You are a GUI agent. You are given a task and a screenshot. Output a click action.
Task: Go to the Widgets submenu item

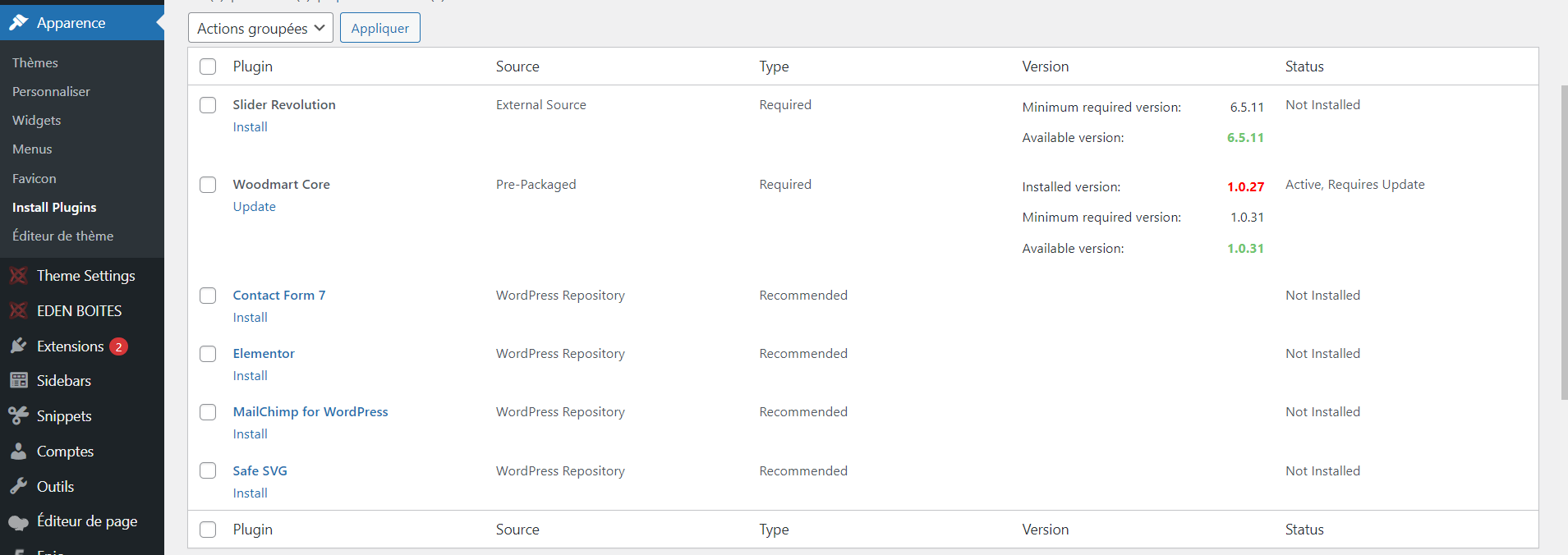click(37, 120)
